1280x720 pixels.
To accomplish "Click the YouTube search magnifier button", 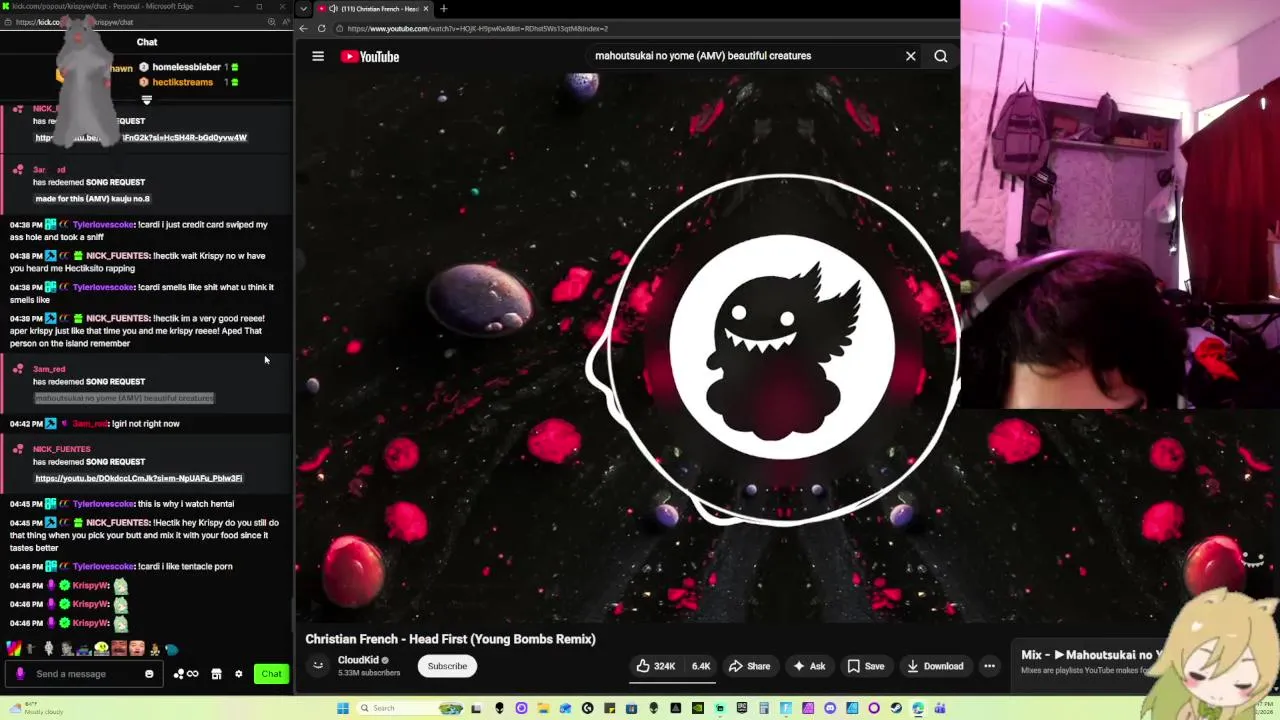I will (941, 56).
